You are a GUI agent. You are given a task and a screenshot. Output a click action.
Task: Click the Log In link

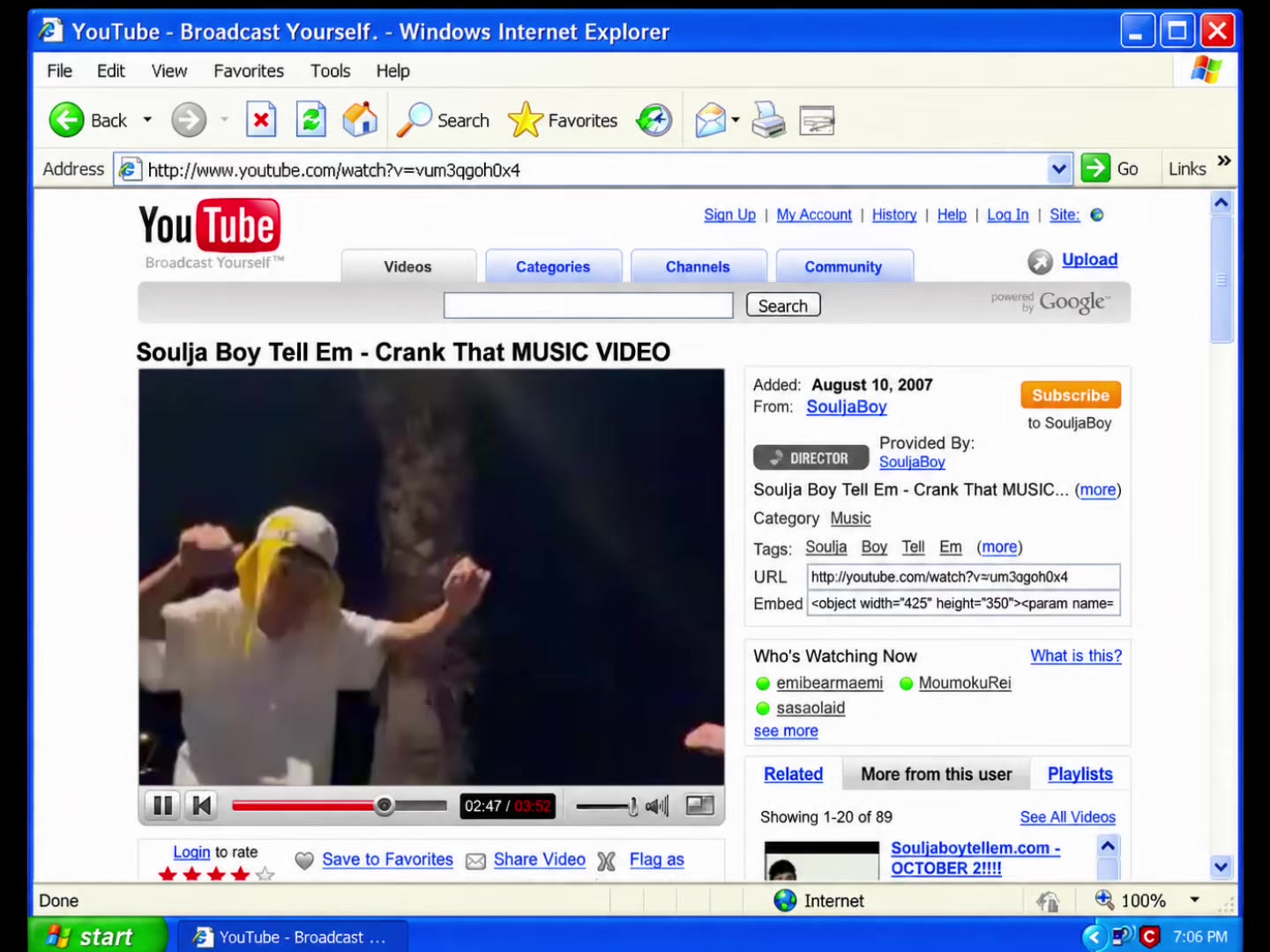click(x=1008, y=215)
